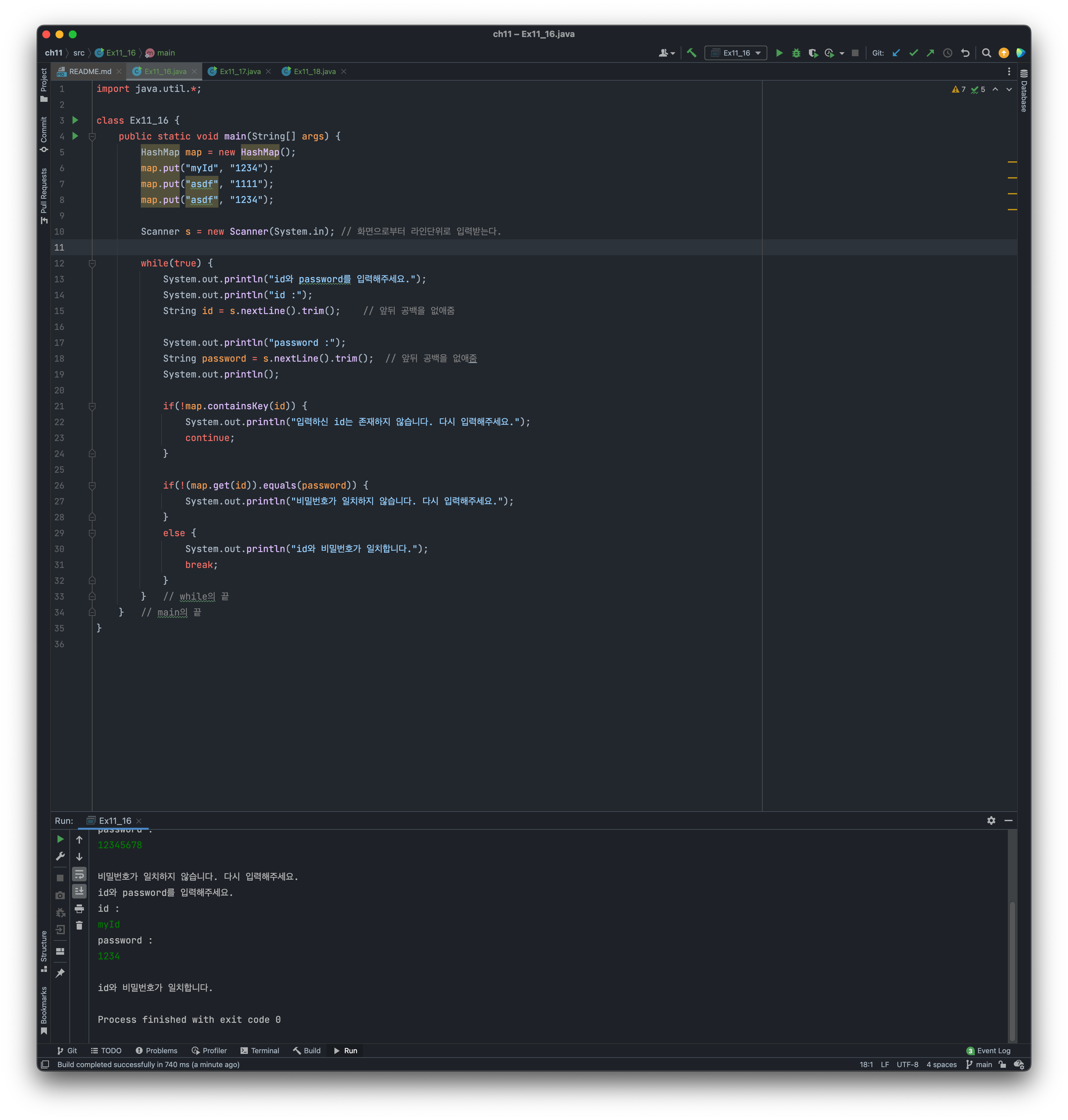Toggle soft-wrap in Run console
1068x1120 pixels.
[x=79, y=874]
